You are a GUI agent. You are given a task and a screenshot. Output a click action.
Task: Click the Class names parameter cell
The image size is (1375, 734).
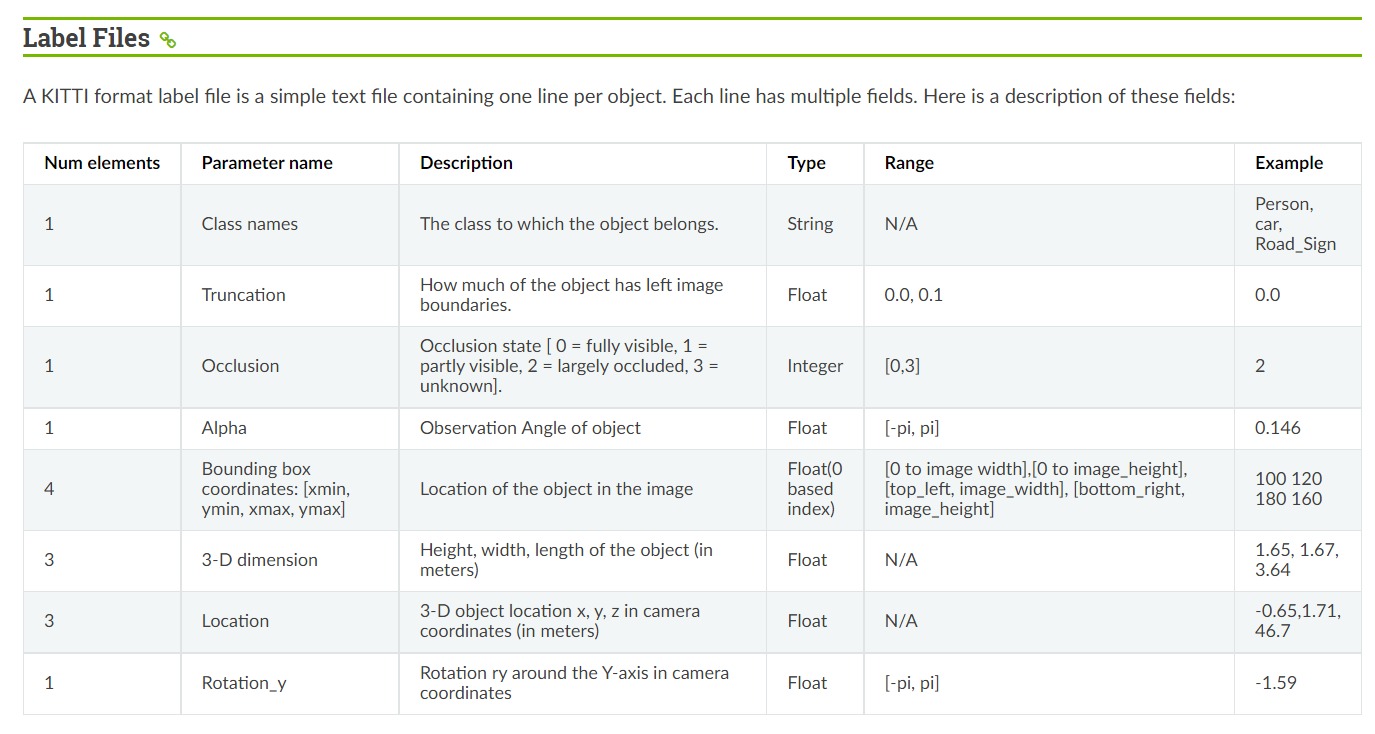point(250,224)
